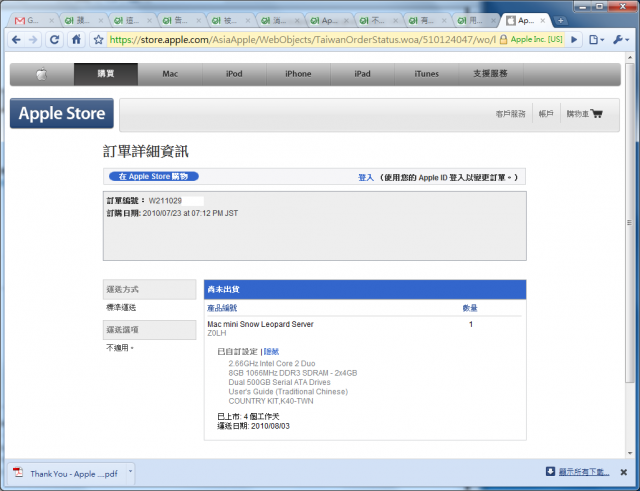
Task: Click the 在 Apple Store 購物 button
Action: tap(153, 176)
